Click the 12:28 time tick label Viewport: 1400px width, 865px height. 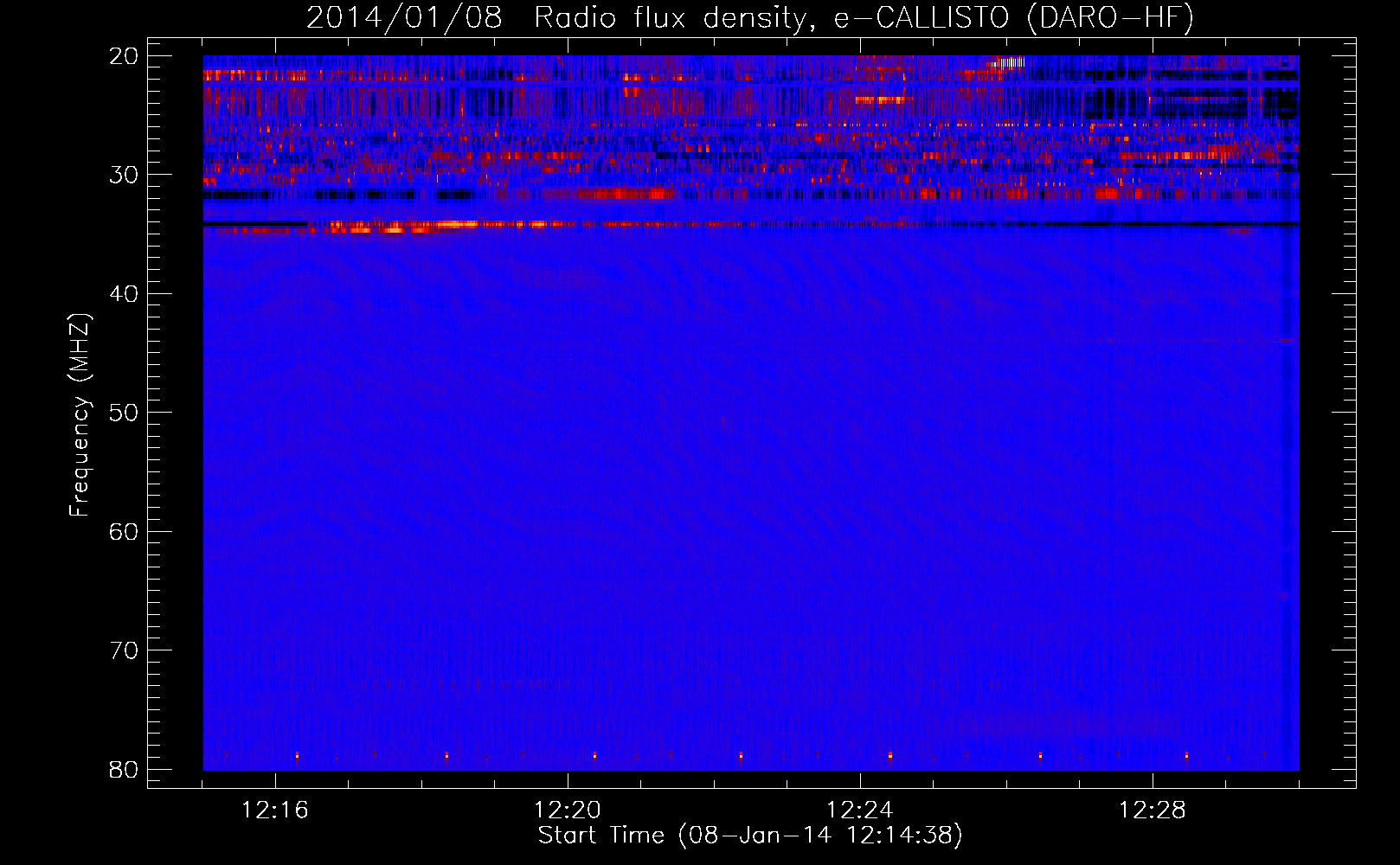(x=1152, y=811)
